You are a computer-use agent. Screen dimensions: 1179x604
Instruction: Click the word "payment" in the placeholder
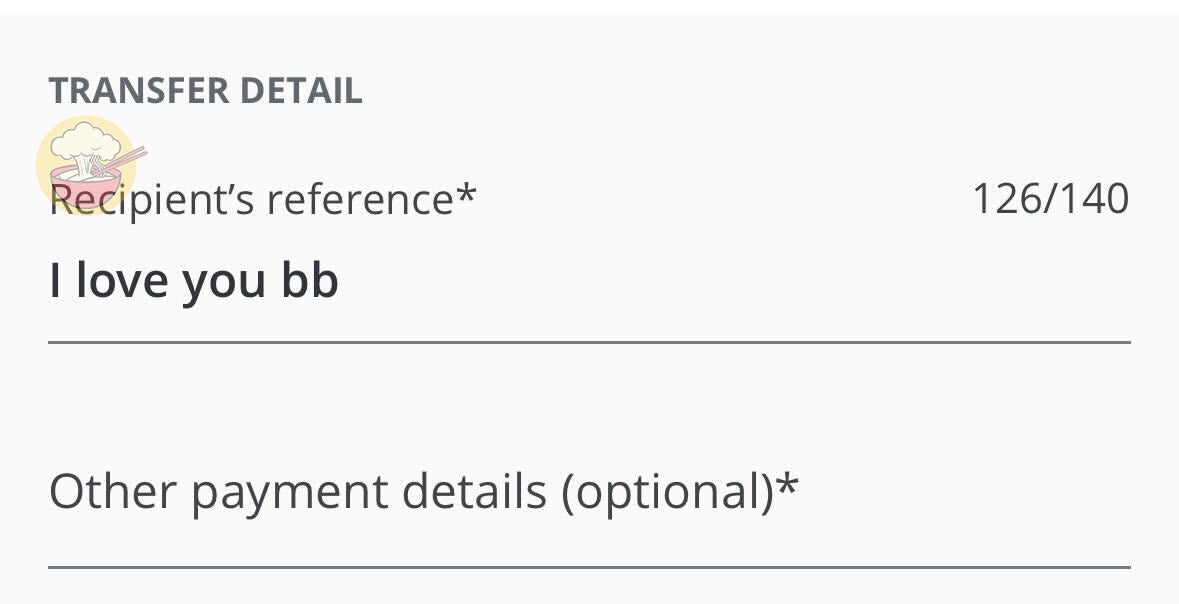[290, 494]
